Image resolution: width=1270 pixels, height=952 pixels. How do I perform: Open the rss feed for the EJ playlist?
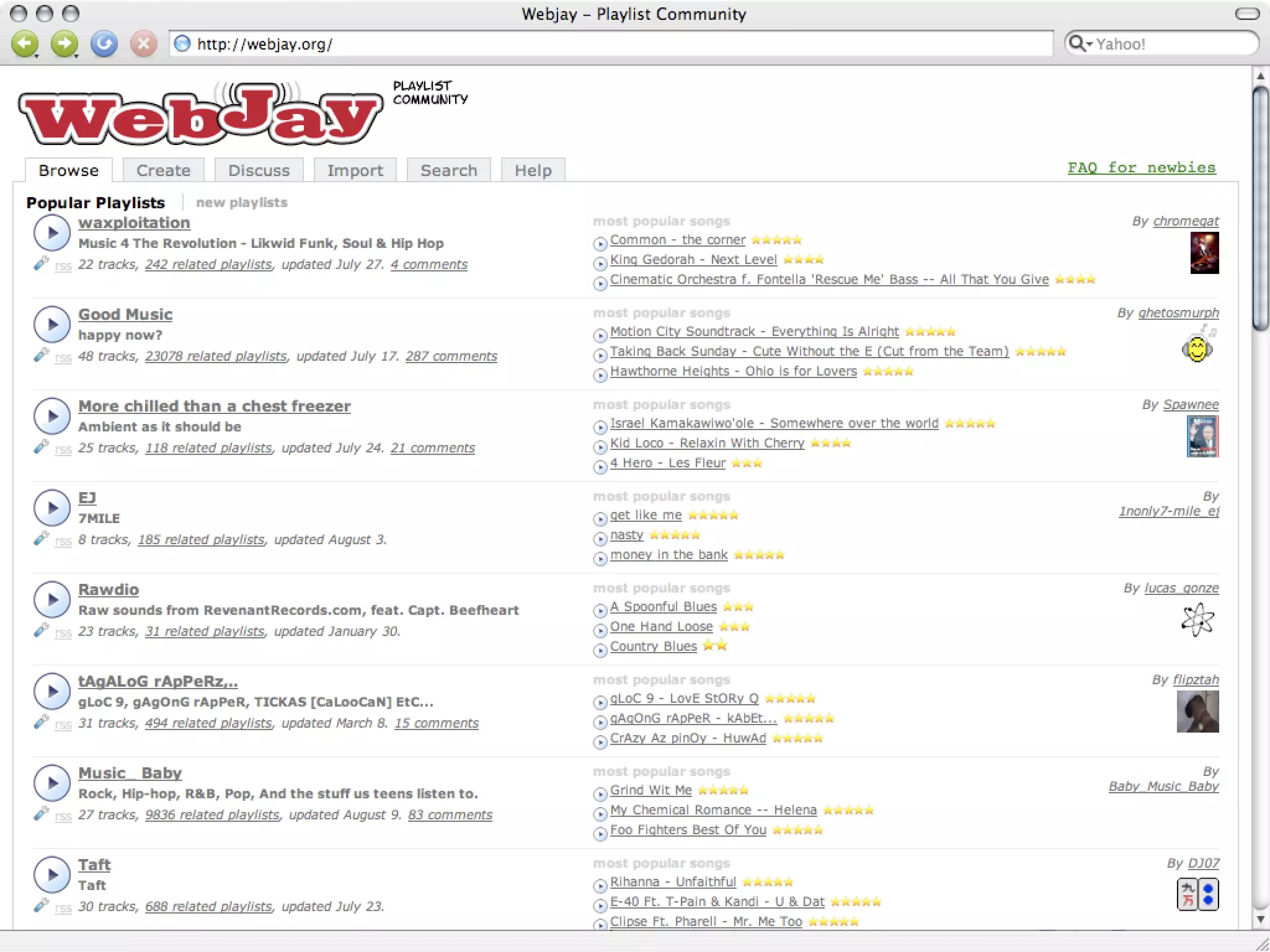point(63,541)
